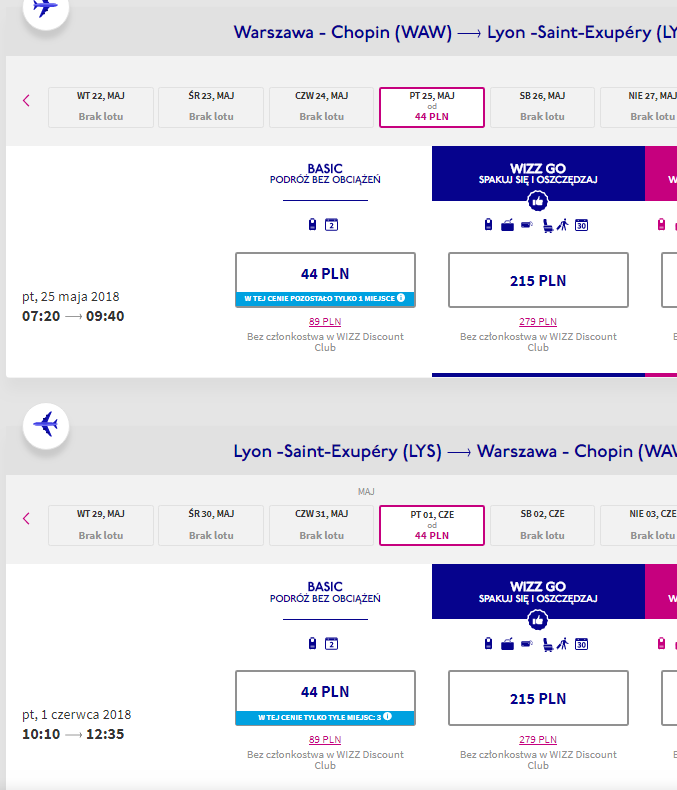Show earlier return dates with left chevron

tap(26, 518)
